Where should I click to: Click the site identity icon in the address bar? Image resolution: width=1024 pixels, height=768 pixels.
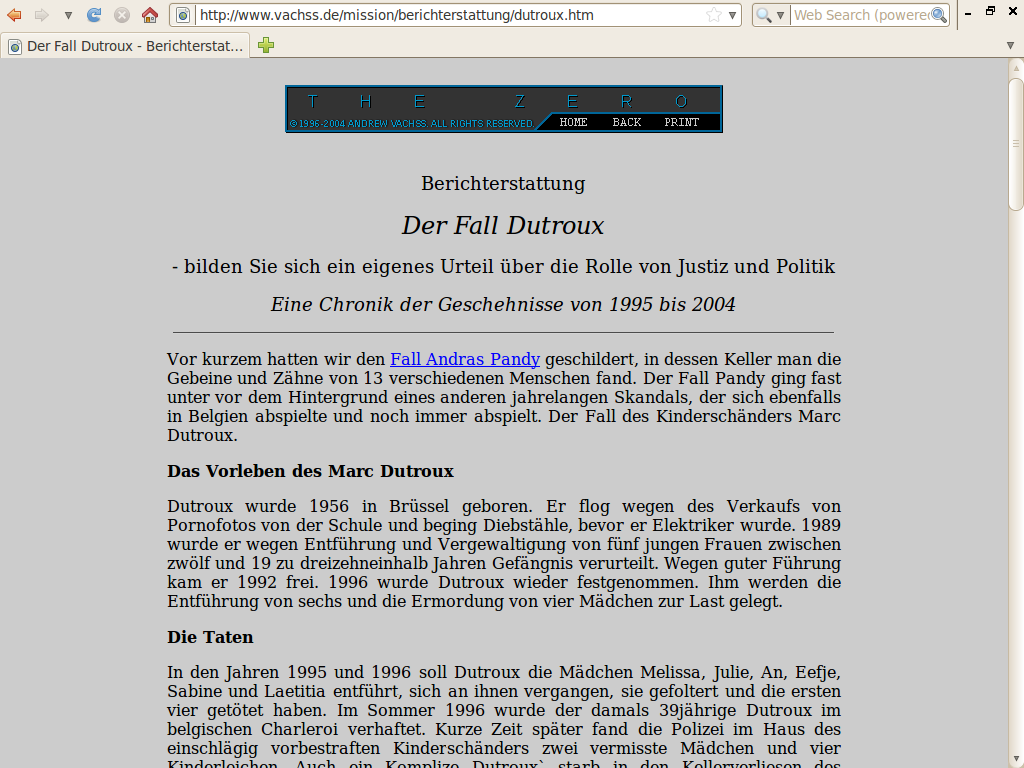[x=184, y=15]
